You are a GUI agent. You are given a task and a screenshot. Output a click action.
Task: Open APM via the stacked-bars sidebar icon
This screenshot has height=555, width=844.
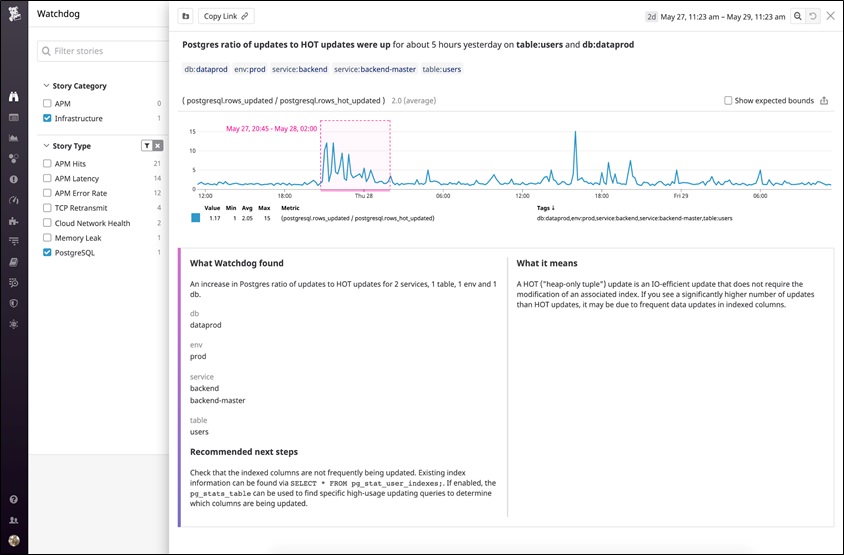click(x=14, y=241)
